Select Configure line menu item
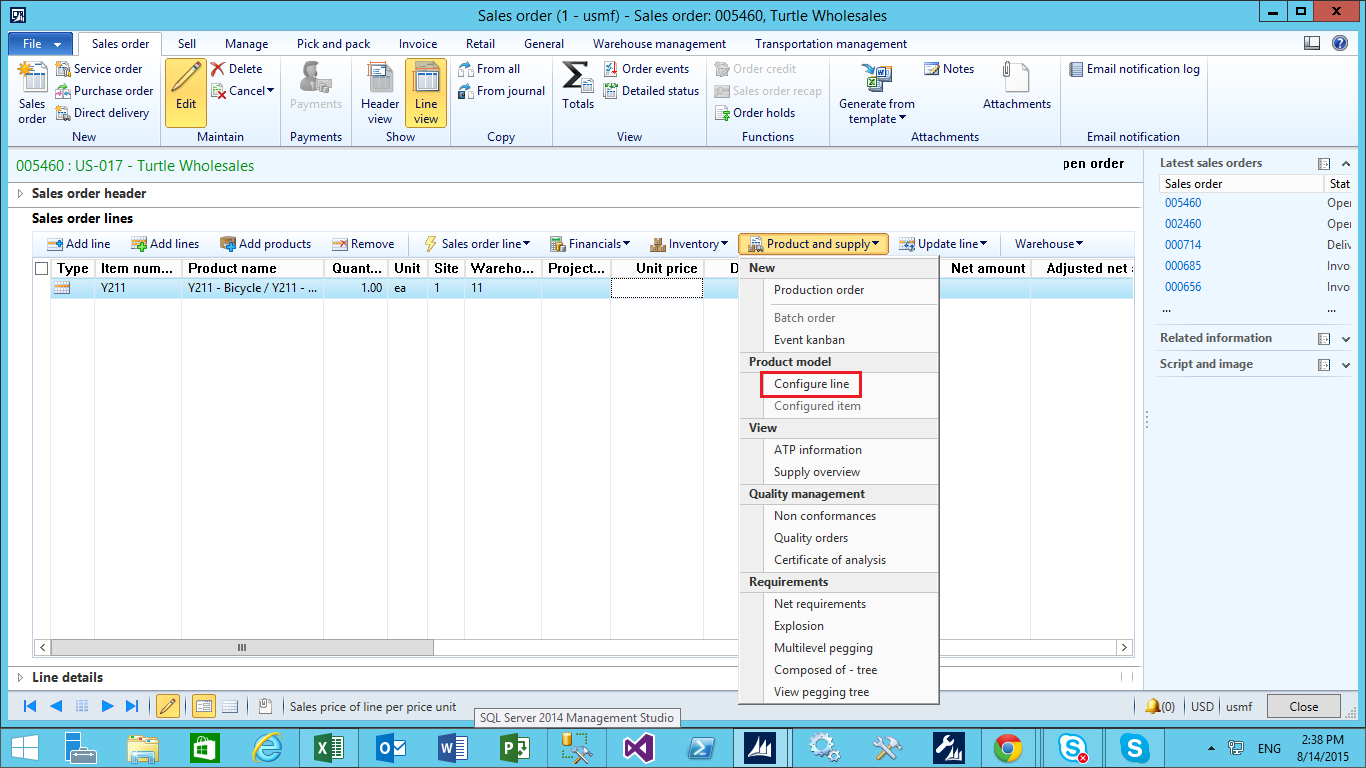The image size is (1366, 768). [x=811, y=384]
